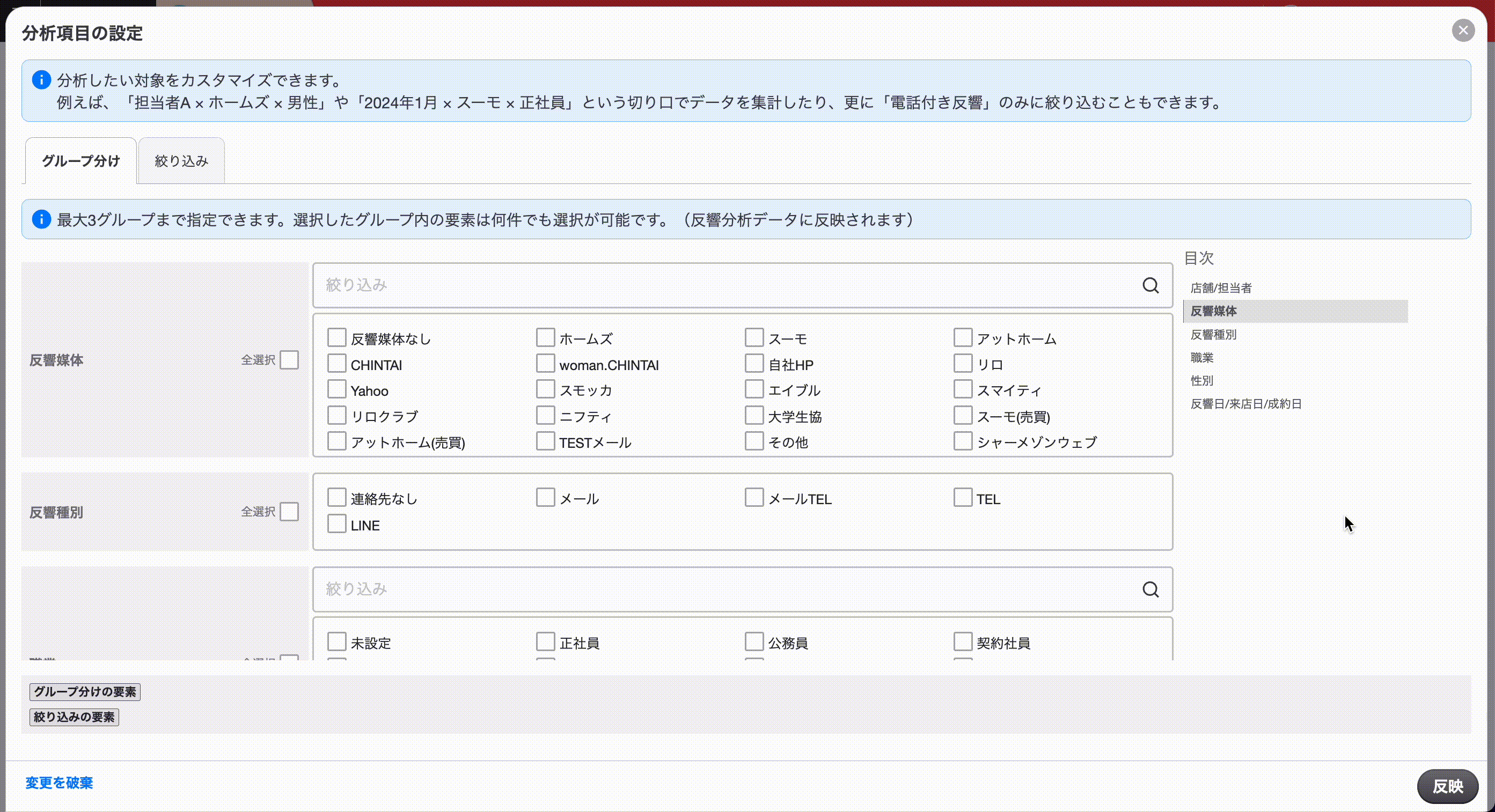Screen dimensions: 1495x812
Task: Check the リロ checkbox
Action: tap(963, 364)
